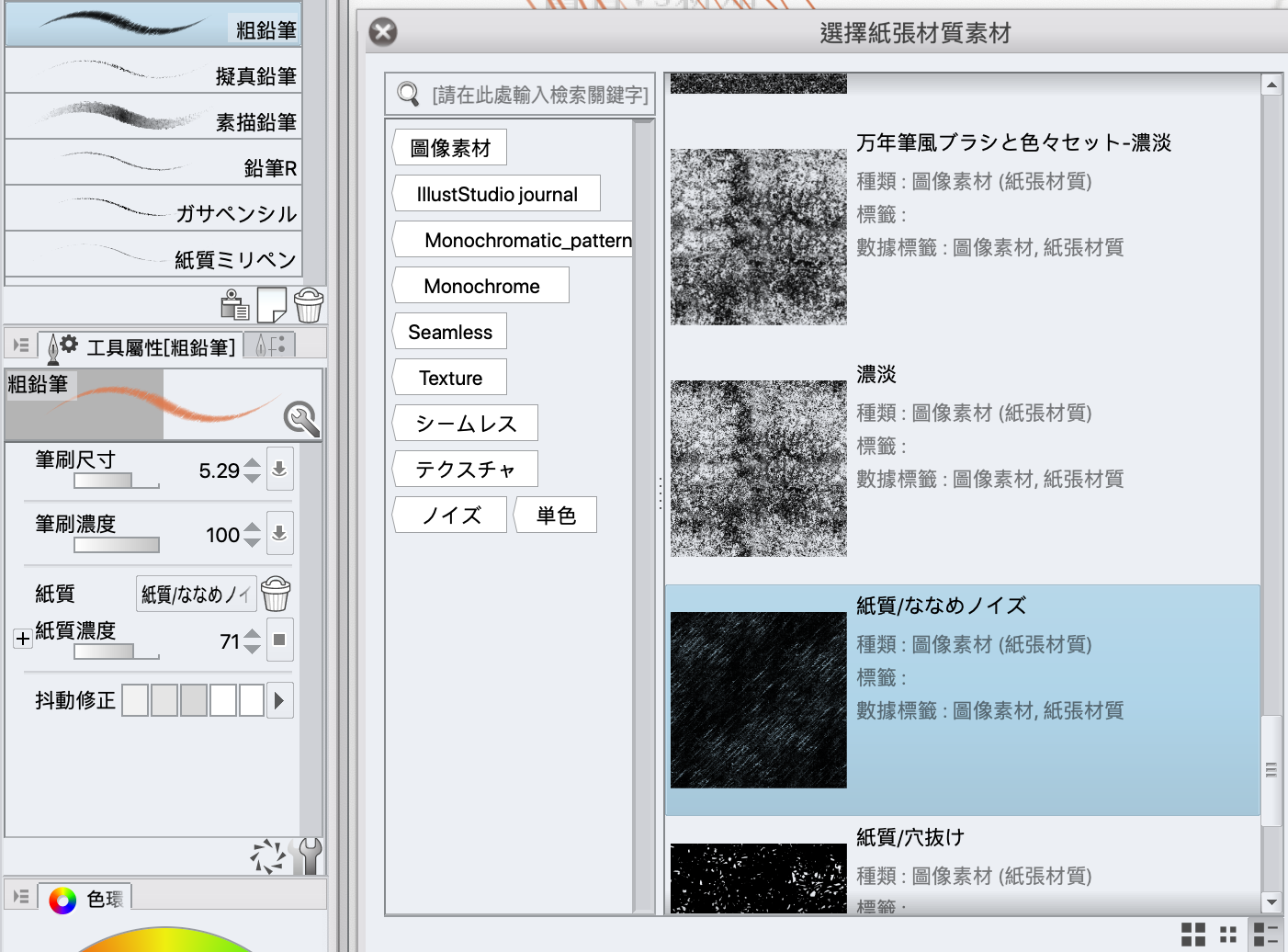Decrease 紙質濃度 value with down arrow
The image size is (1288, 952).
click(x=253, y=649)
